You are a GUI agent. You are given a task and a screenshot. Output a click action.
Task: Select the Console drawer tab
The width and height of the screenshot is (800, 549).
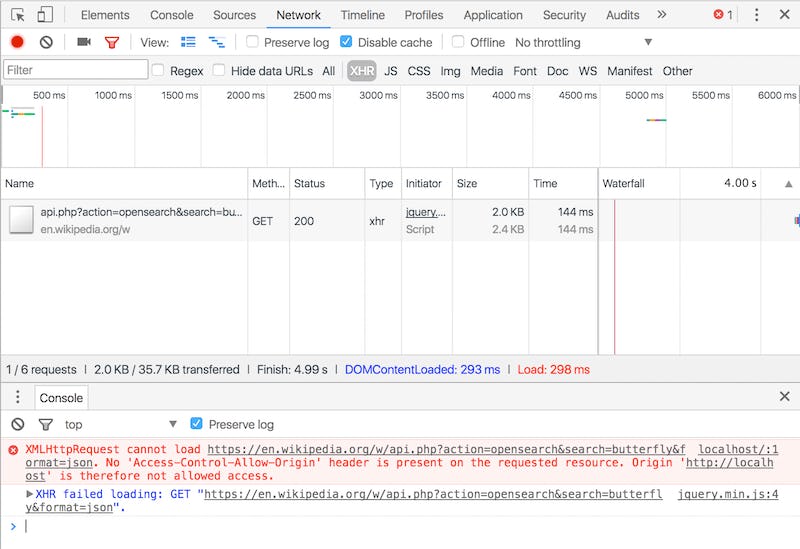[x=61, y=397]
